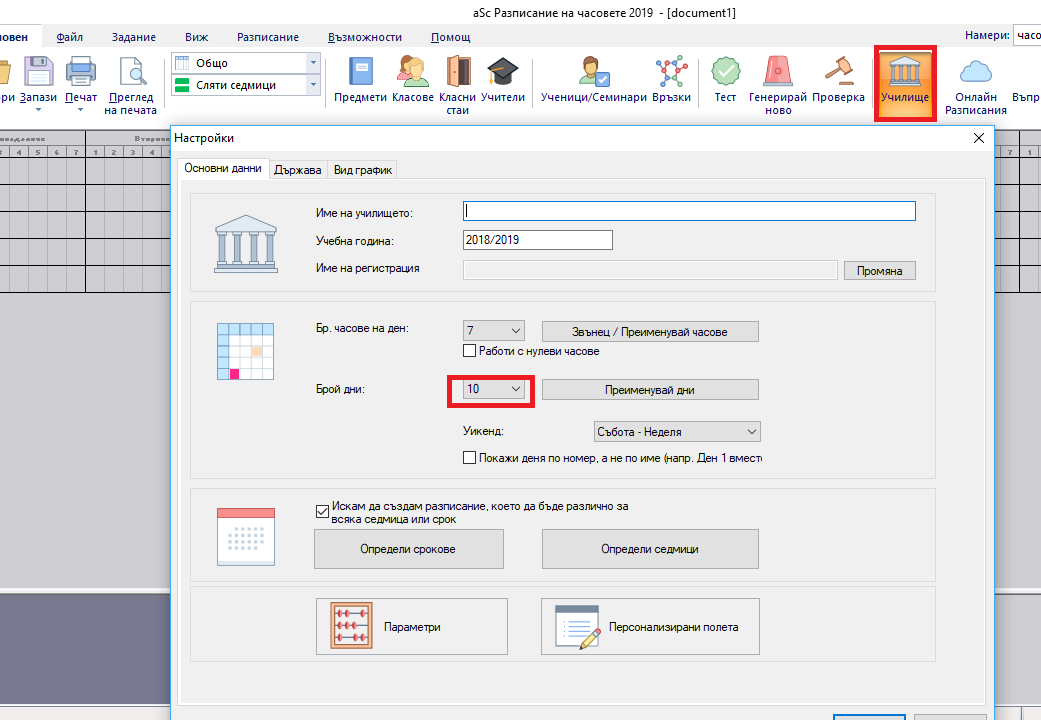
Task: Click the Преименувай дни button
Action: click(x=650, y=390)
